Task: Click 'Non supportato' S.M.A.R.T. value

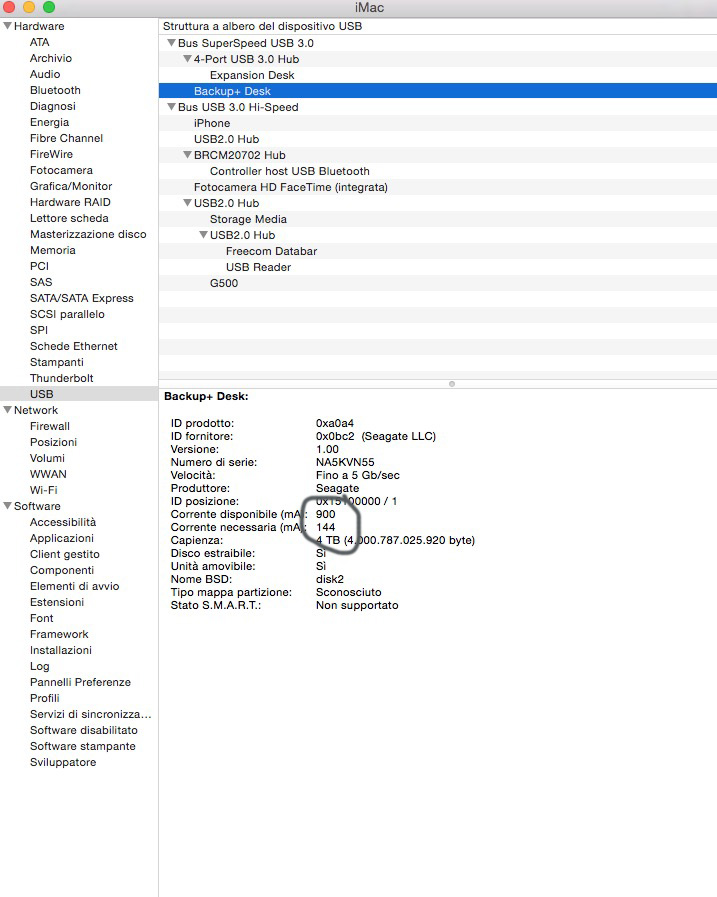Action: click(357, 605)
